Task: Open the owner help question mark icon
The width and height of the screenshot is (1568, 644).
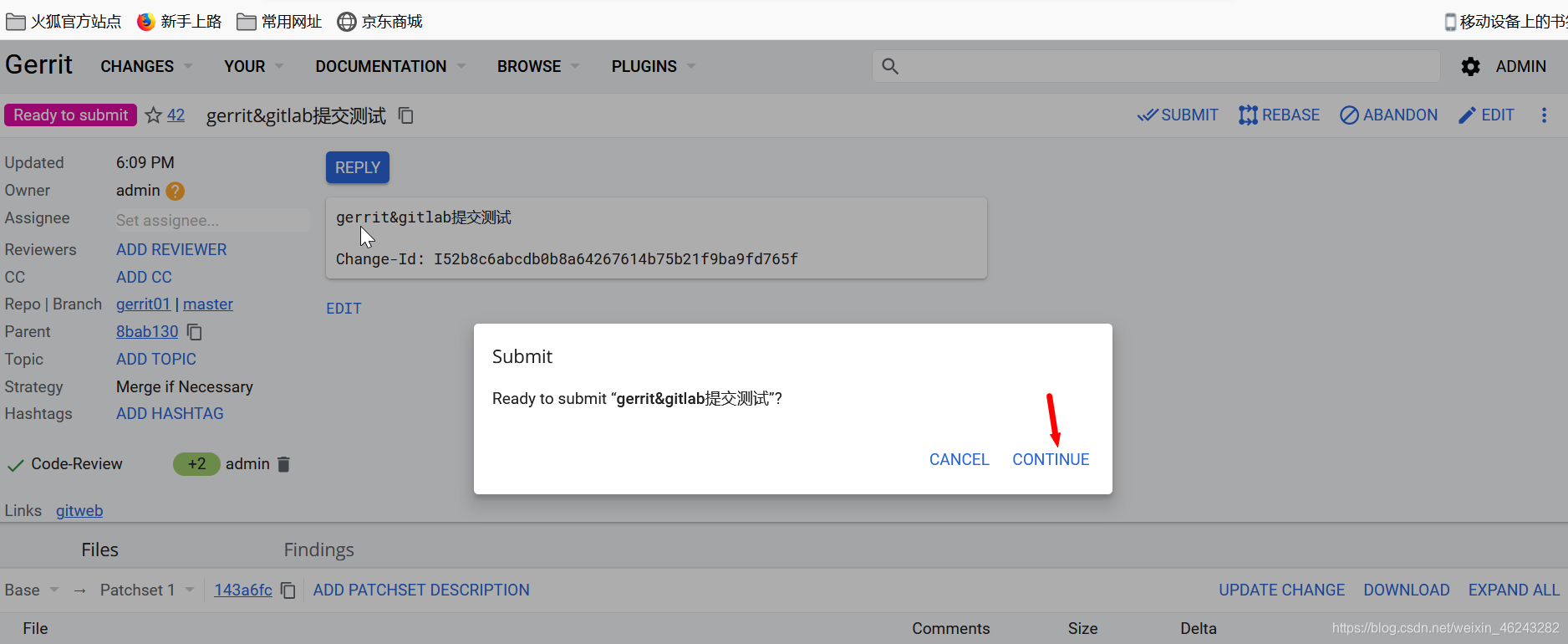Action: 175,191
